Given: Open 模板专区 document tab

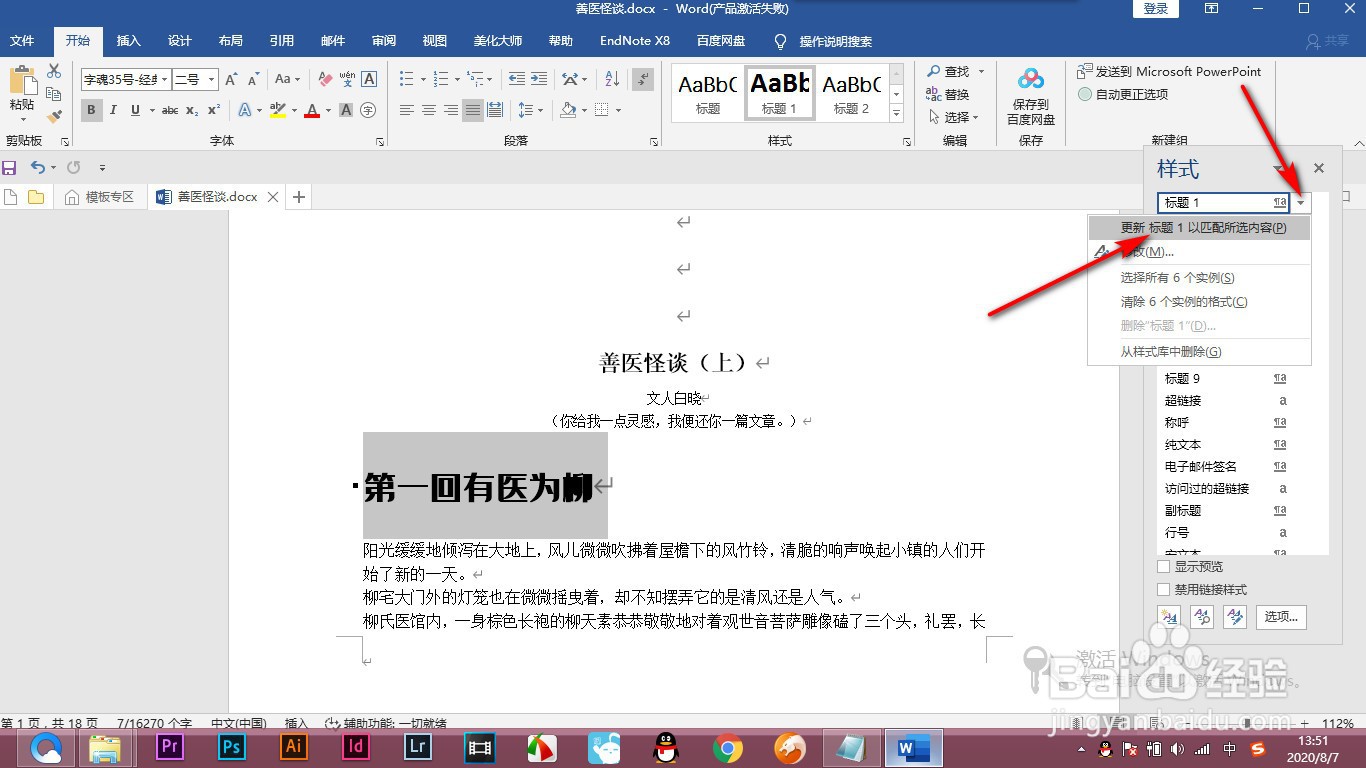Looking at the screenshot, I should (x=99, y=197).
